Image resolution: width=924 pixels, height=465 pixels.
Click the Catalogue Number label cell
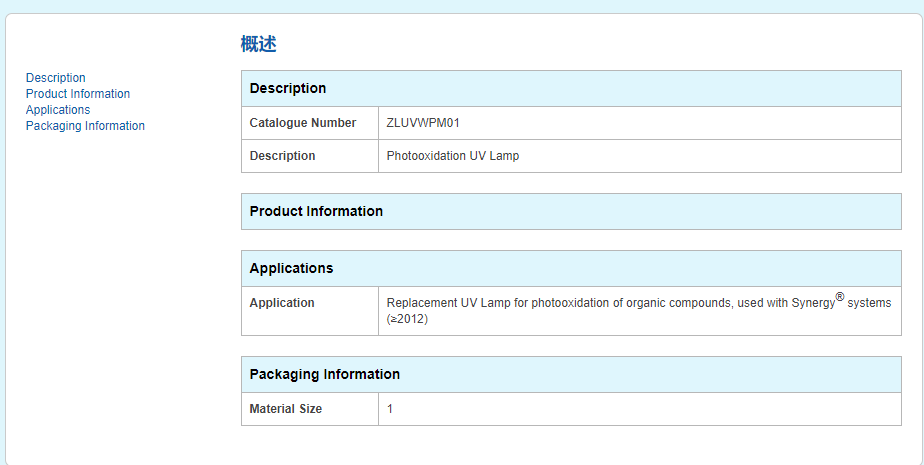pyautogui.click(x=302, y=123)
